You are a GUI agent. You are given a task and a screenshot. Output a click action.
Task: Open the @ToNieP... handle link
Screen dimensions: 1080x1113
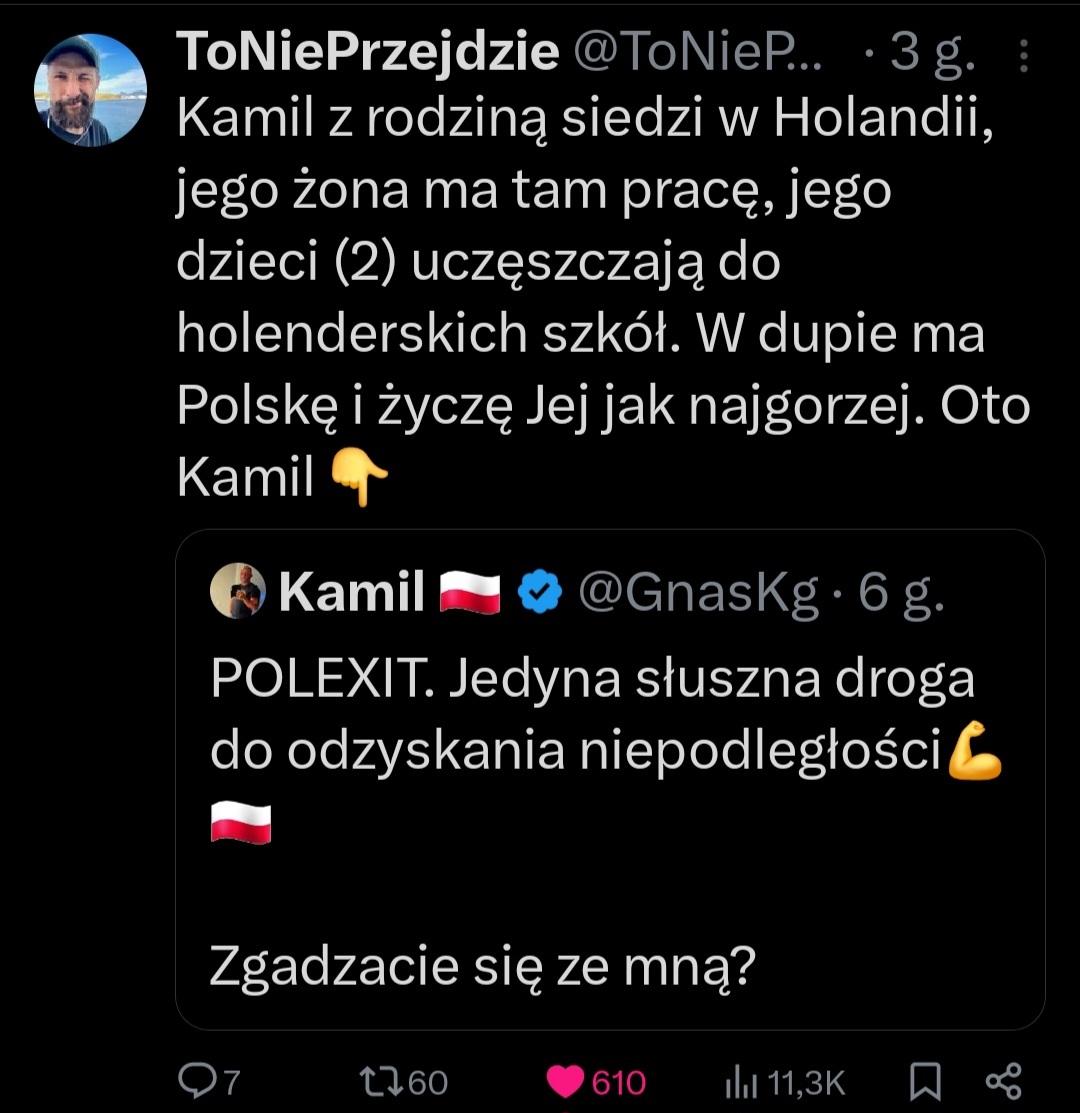click(x=698, y=52)
